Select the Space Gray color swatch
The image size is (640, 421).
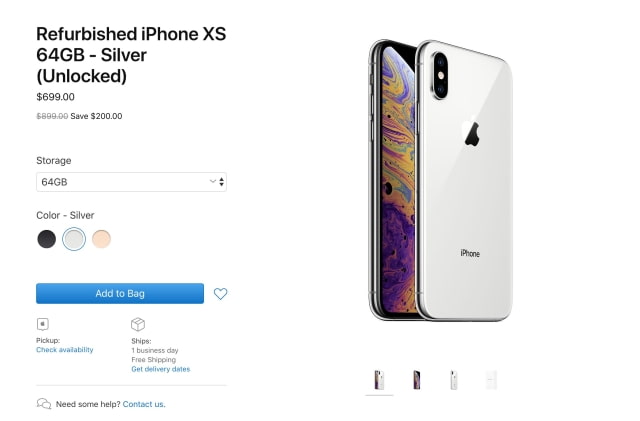tap(47, 239)
